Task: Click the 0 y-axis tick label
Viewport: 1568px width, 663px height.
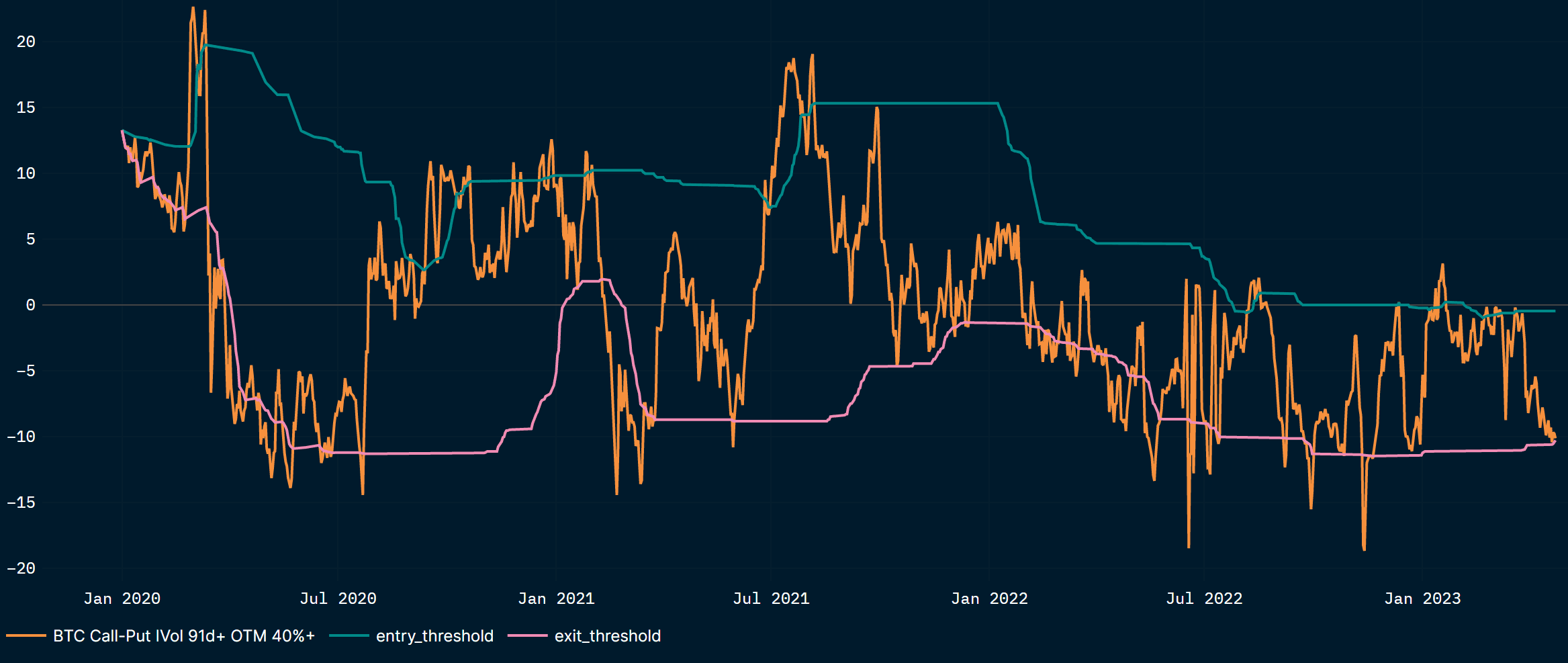Action: [x=30, y=305]
